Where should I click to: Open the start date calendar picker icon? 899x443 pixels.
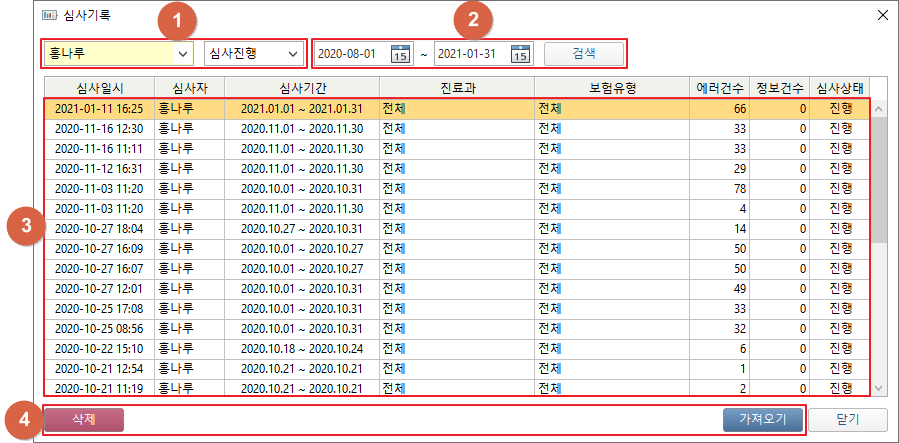click(400, 54)
